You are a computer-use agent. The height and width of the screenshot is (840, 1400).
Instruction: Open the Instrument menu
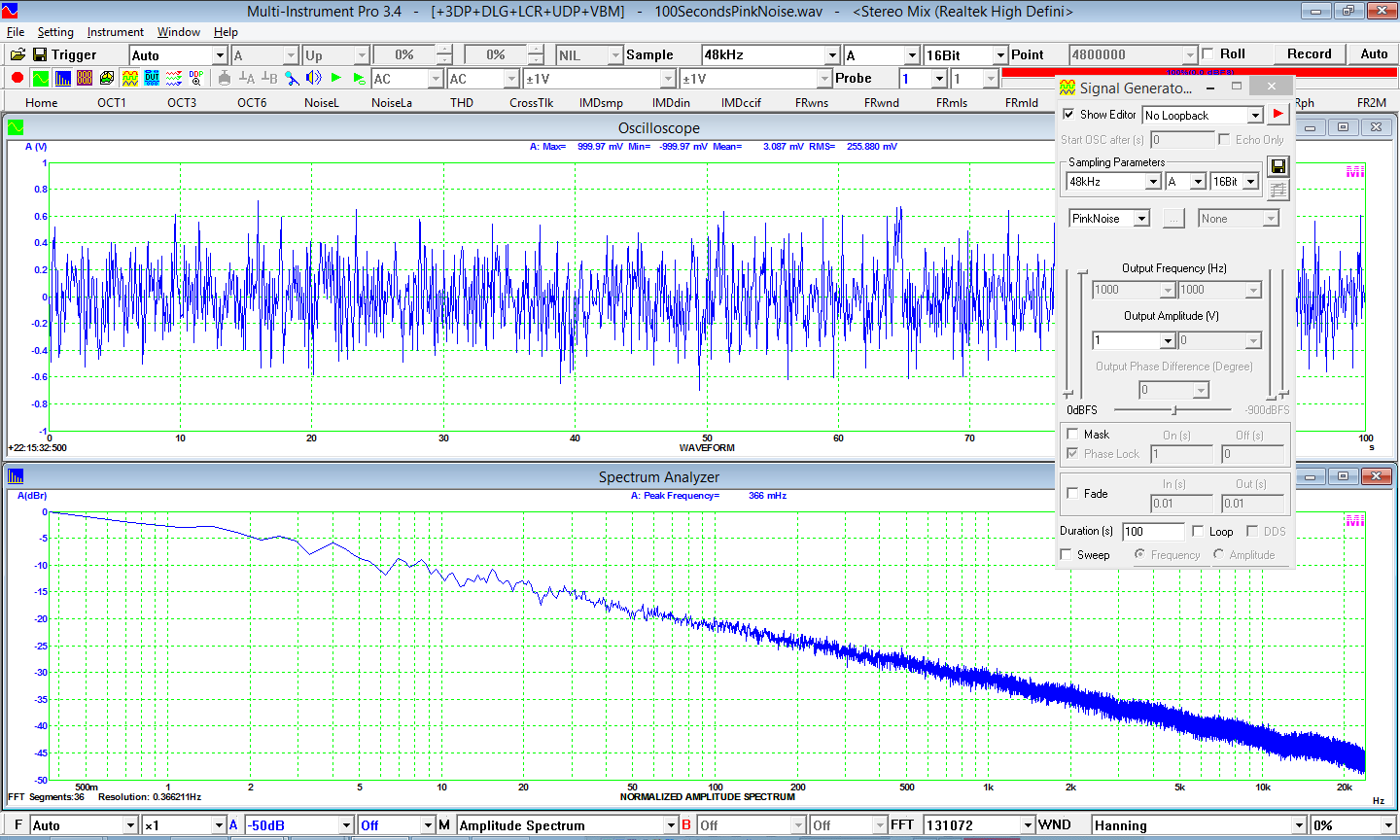tap(115, 32)
